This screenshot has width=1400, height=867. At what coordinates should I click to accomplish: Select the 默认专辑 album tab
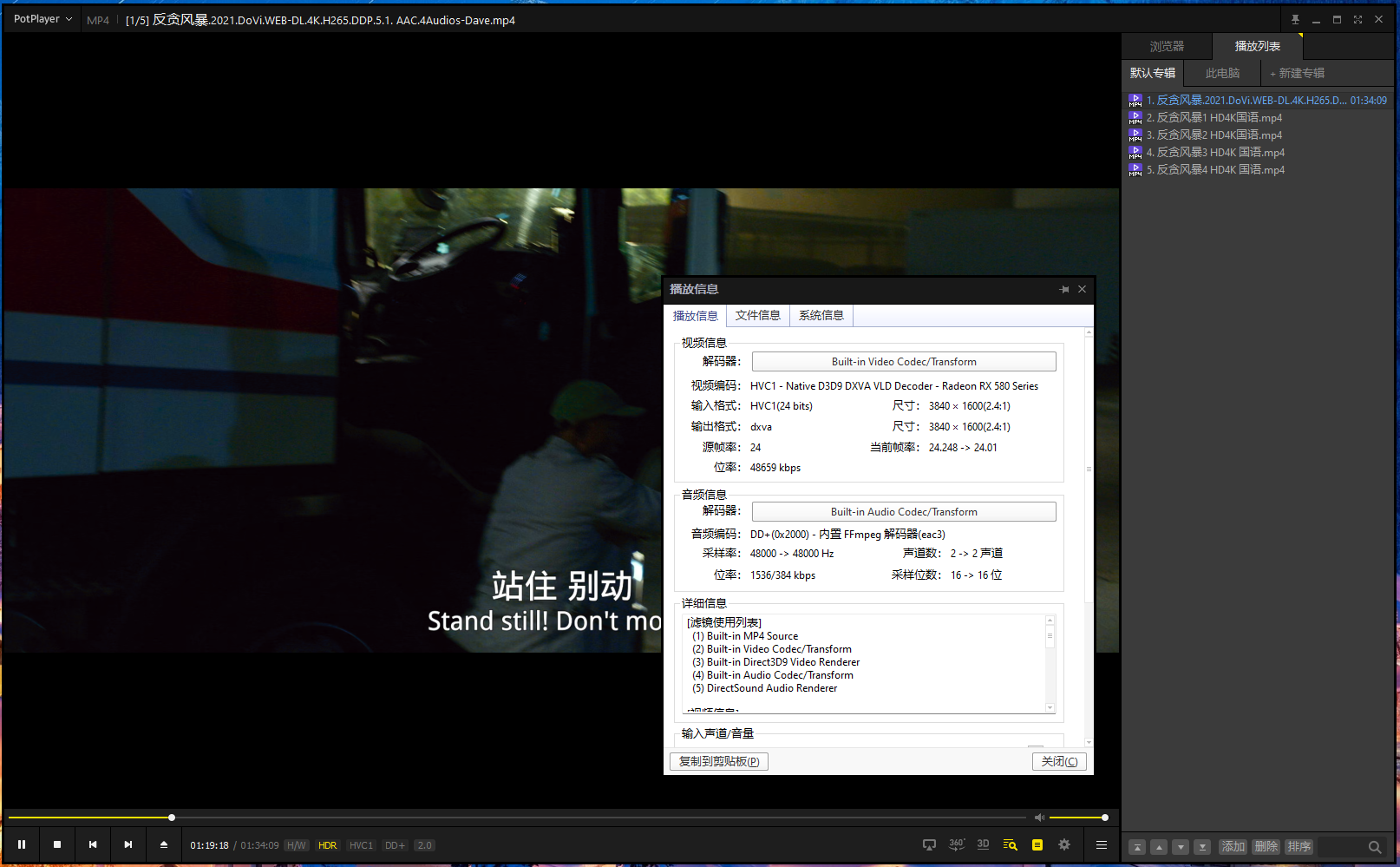coord(1152,73)
